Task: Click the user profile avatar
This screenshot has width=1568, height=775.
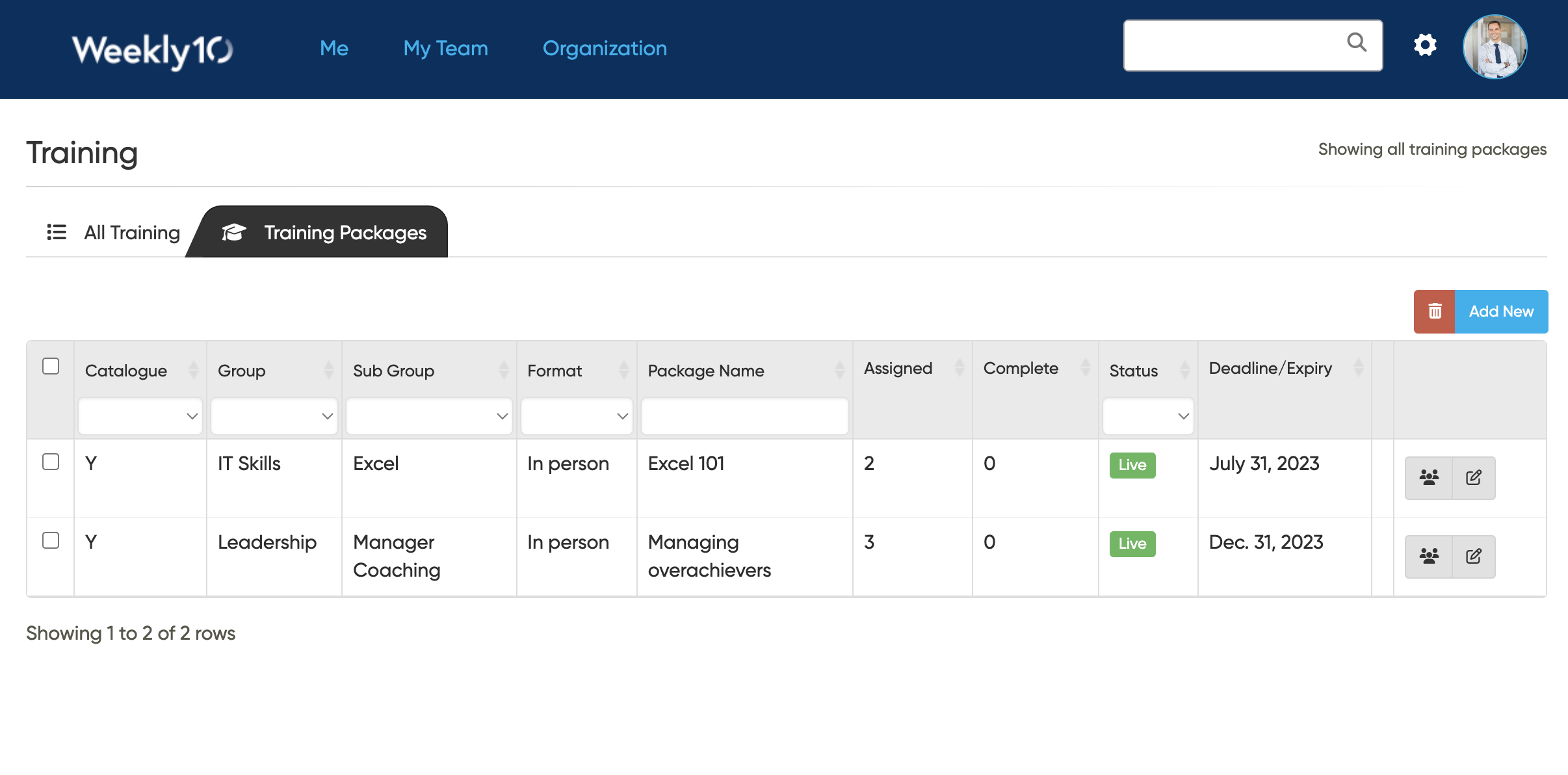Action: coord(1495,47)
